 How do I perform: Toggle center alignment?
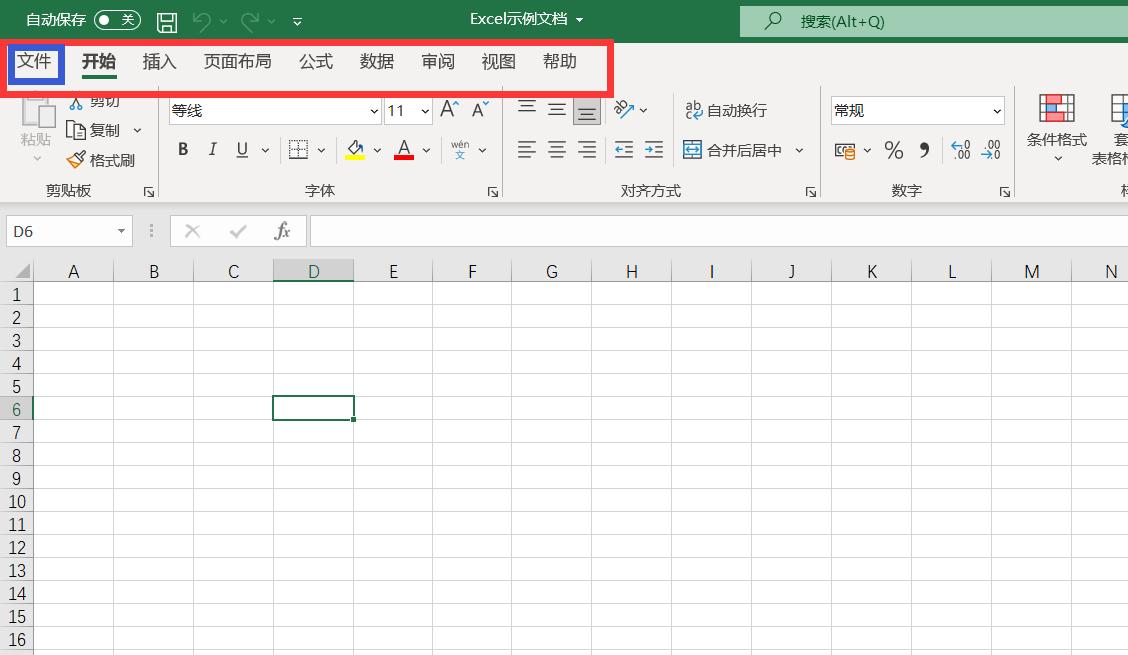pyautogui.click(x=557, y=148)
